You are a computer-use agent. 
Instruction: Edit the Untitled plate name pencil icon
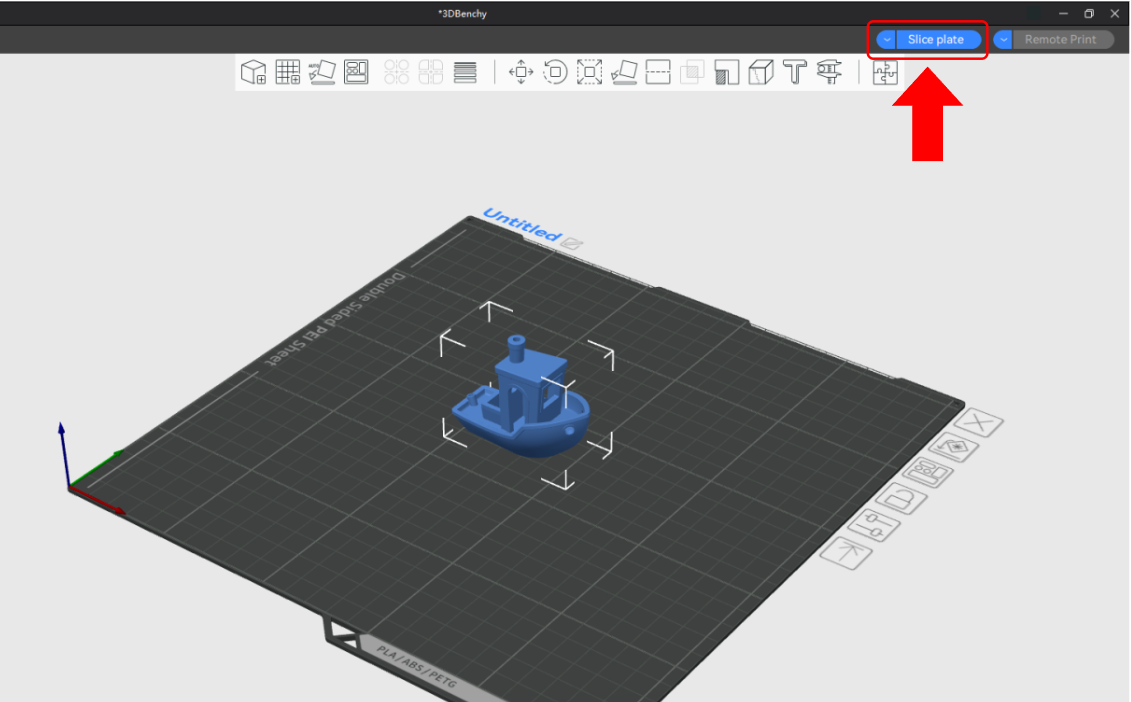(x=572, y=243)
